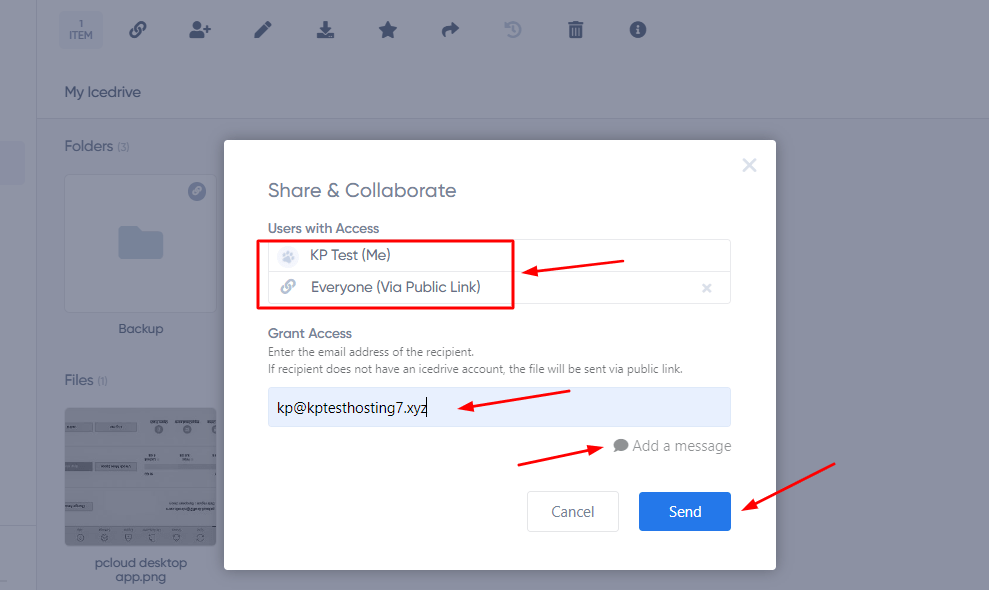The height and width of the screenshot is (590, 989).
Task: Click the recipient email input field
Action: click(499, 407)
